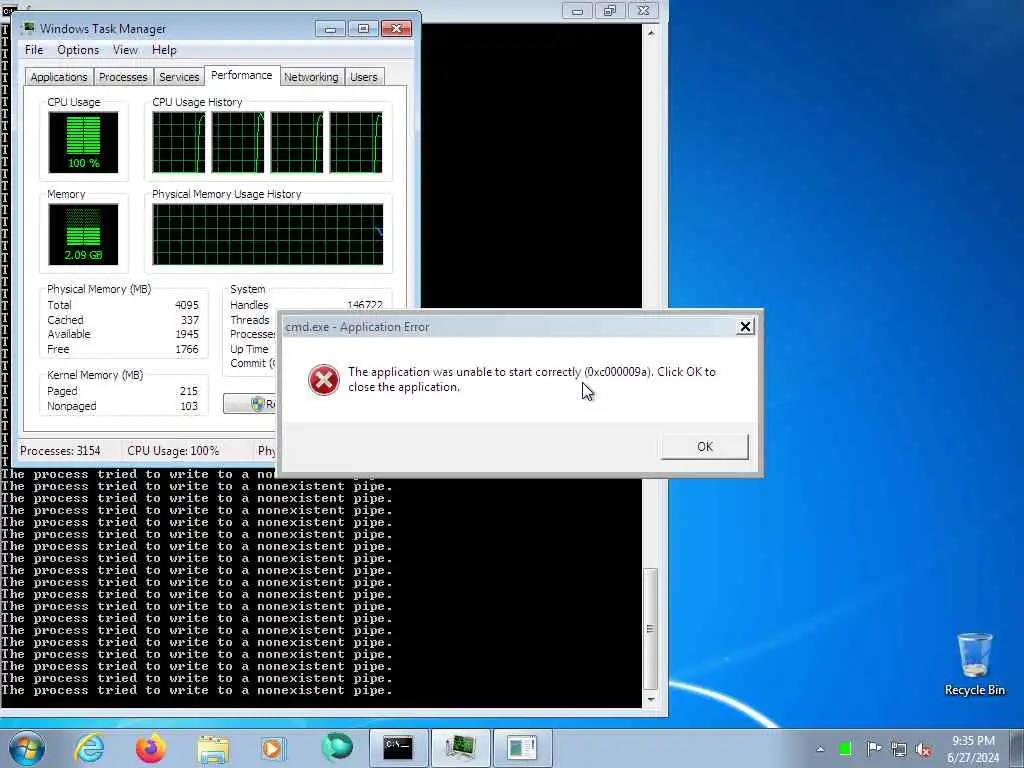Click the first CPU Usage History graph

[x=178, y=142]
